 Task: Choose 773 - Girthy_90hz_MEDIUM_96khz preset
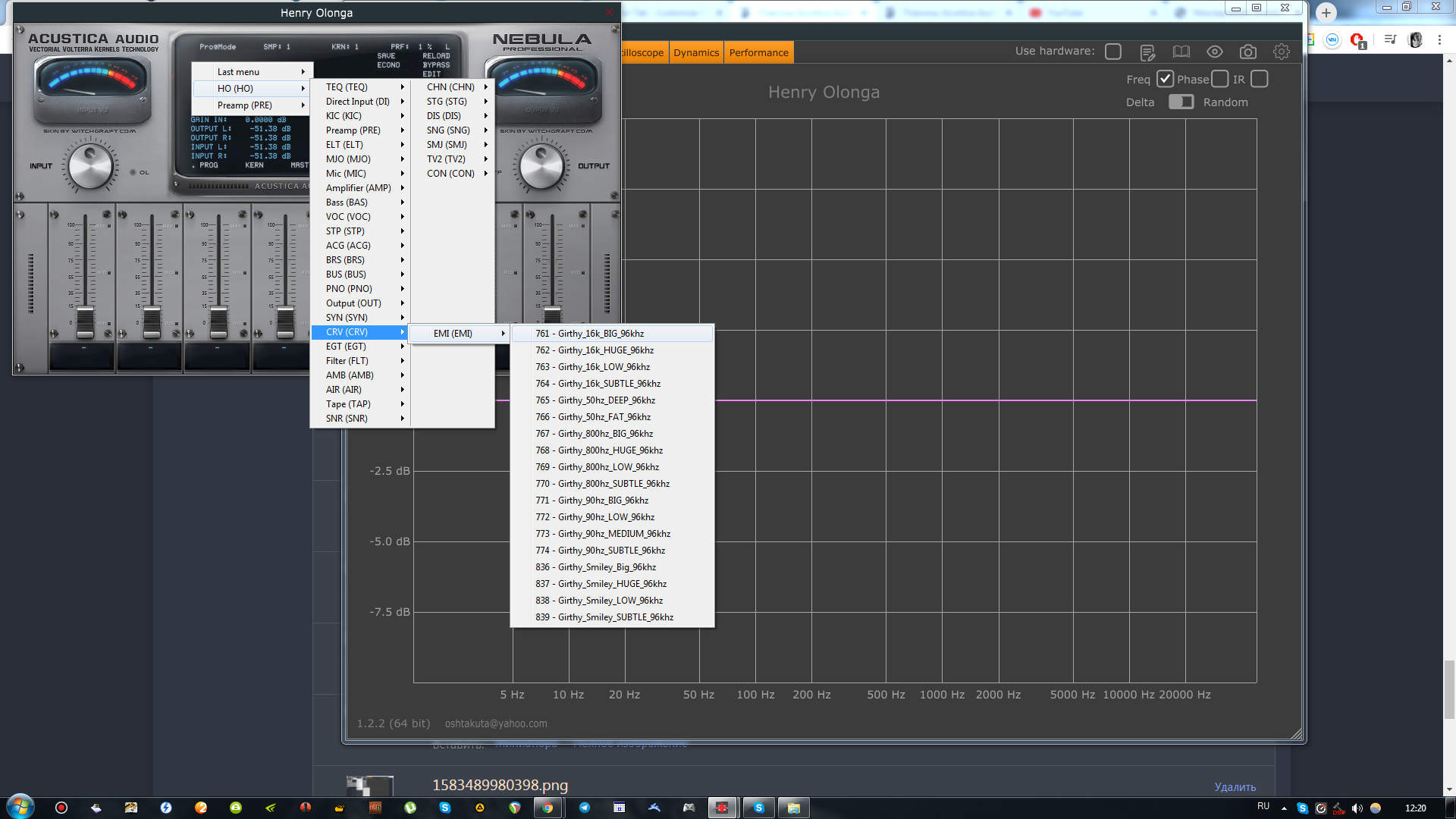point(613,534)
